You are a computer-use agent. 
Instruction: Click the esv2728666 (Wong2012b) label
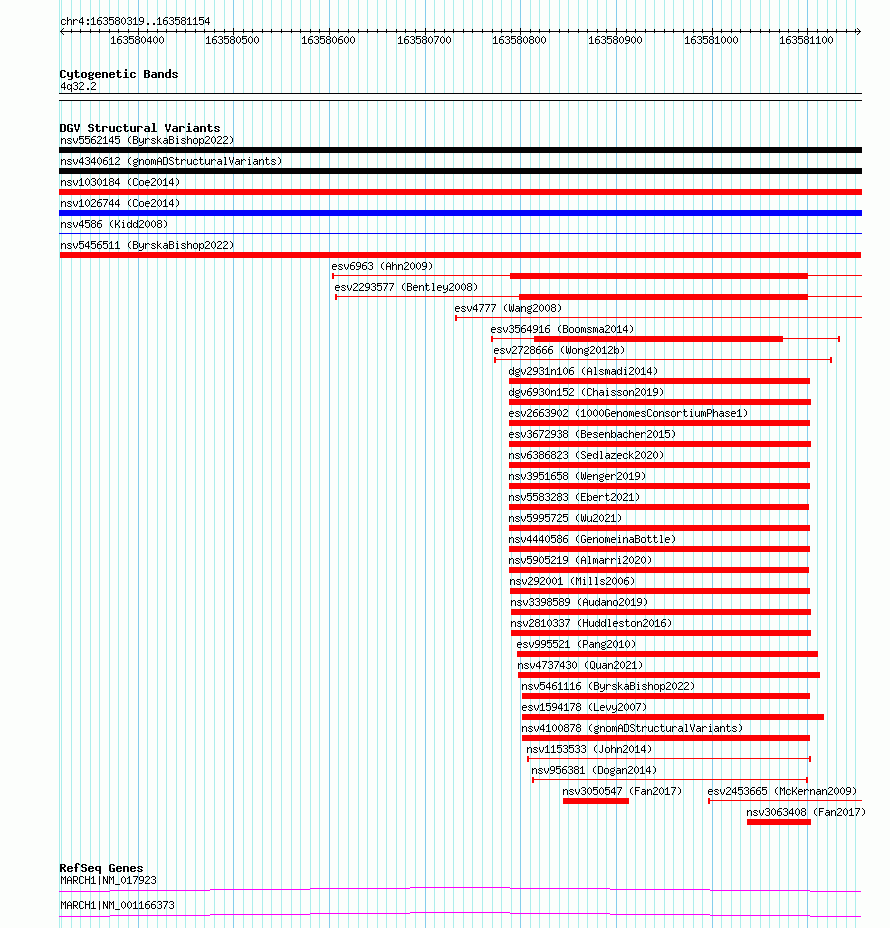point(559,350)
